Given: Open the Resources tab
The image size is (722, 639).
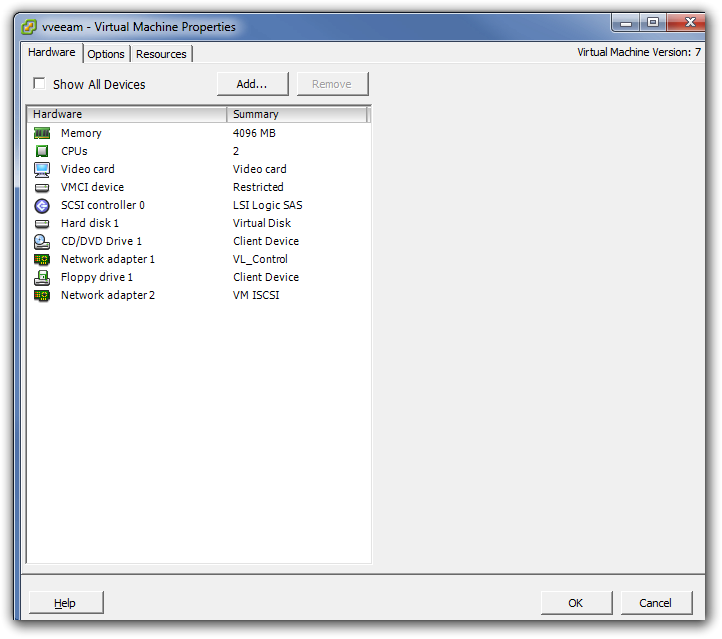Looking at the screenshot, I should click(161, 54).
